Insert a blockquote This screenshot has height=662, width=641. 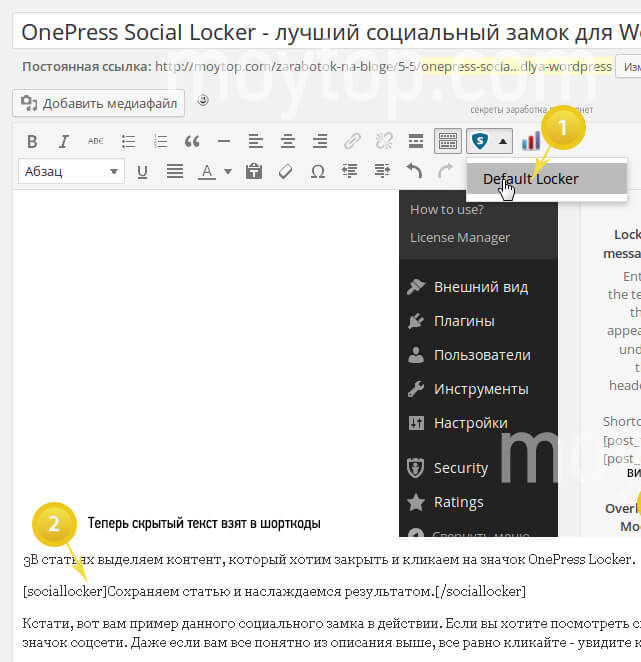pyautogui.click(x=192, y=141)
